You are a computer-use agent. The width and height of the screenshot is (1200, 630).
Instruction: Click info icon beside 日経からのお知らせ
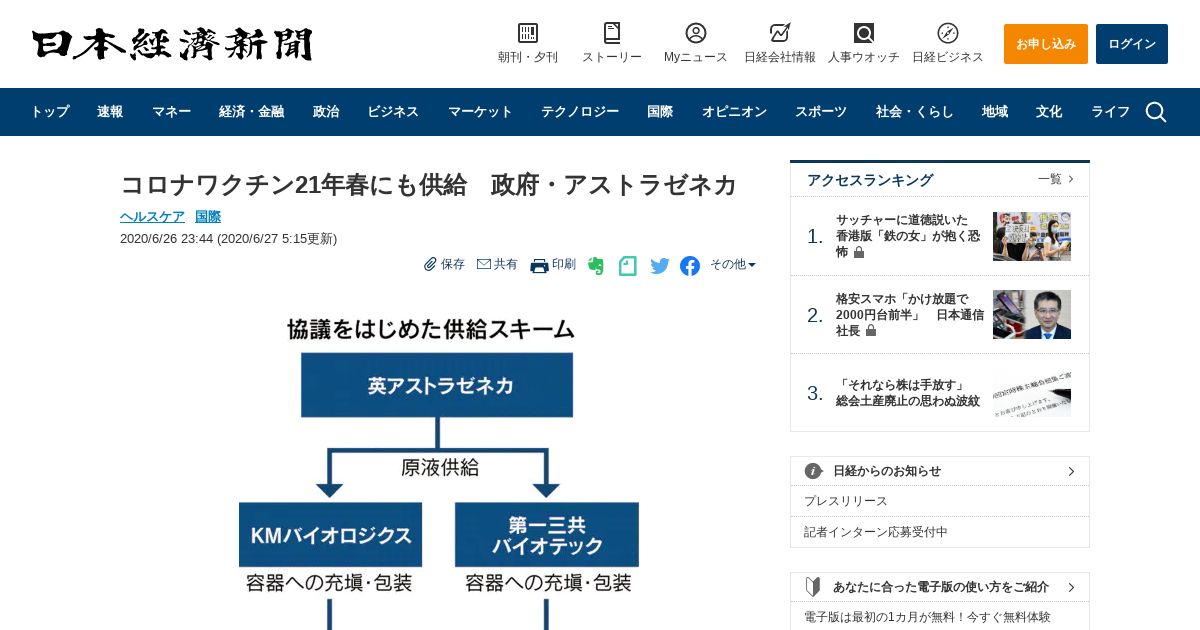click(x=814, y=471)
